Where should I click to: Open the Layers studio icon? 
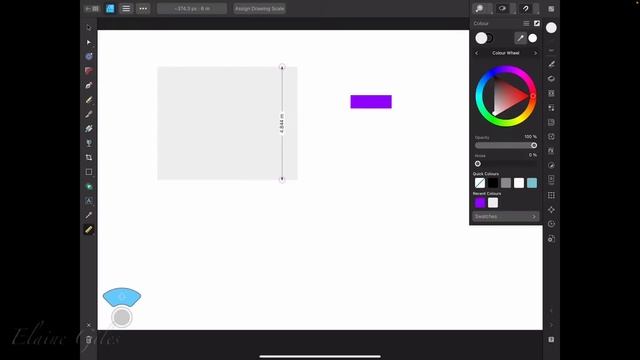coord(551,79)
